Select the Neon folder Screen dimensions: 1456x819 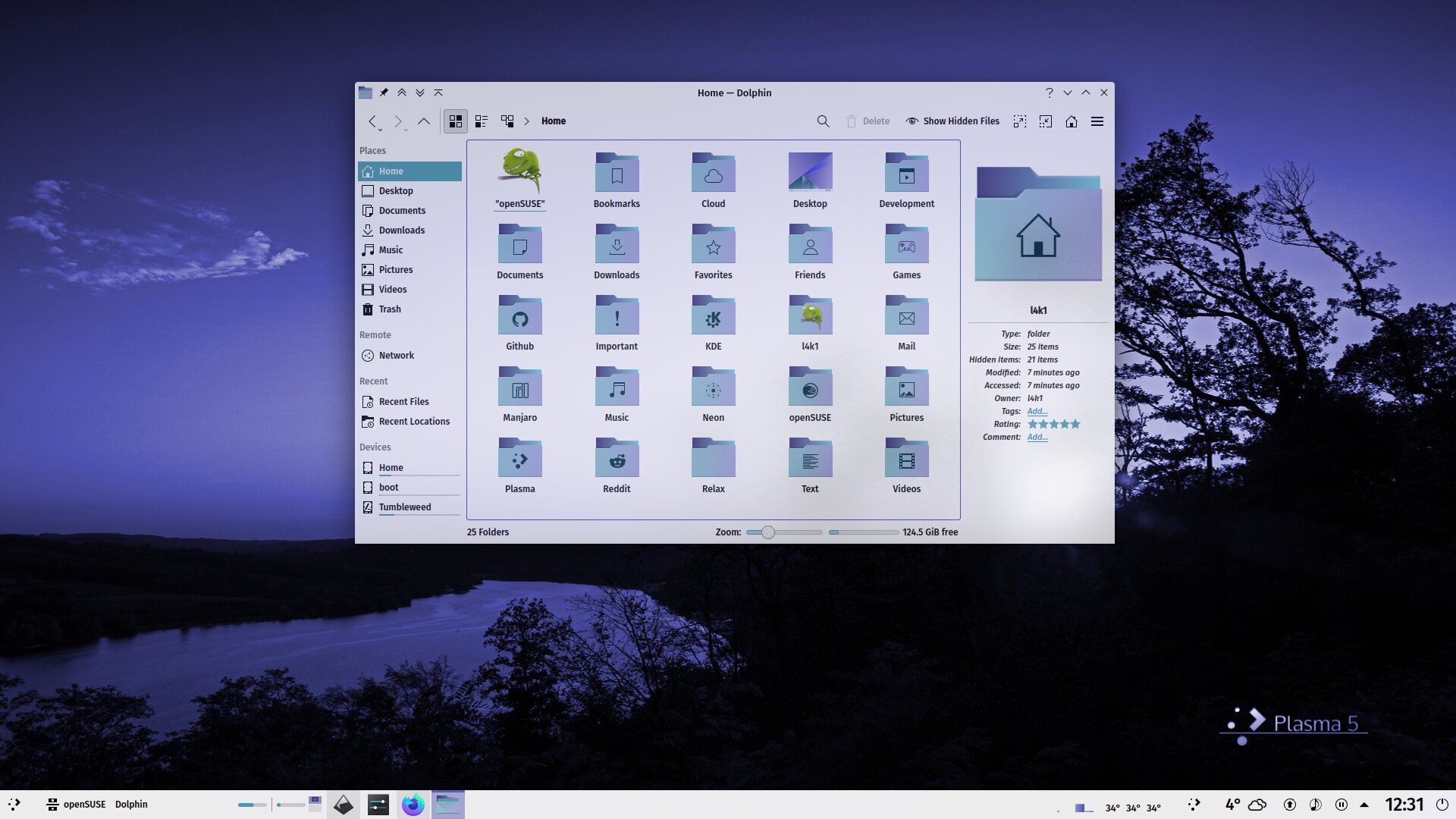[x=714, y=394]
